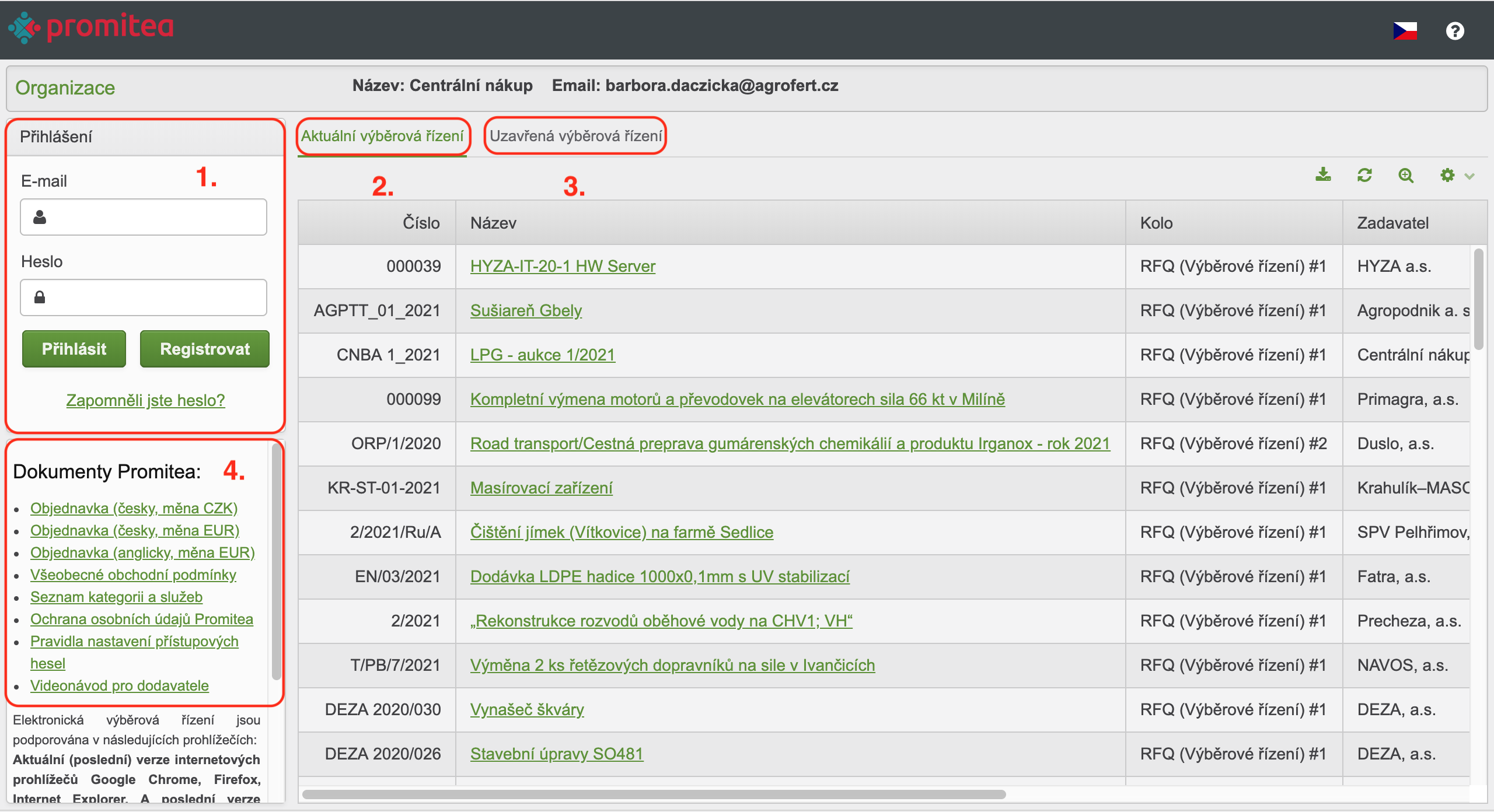Click the Organizace heading

coord(65,87)
